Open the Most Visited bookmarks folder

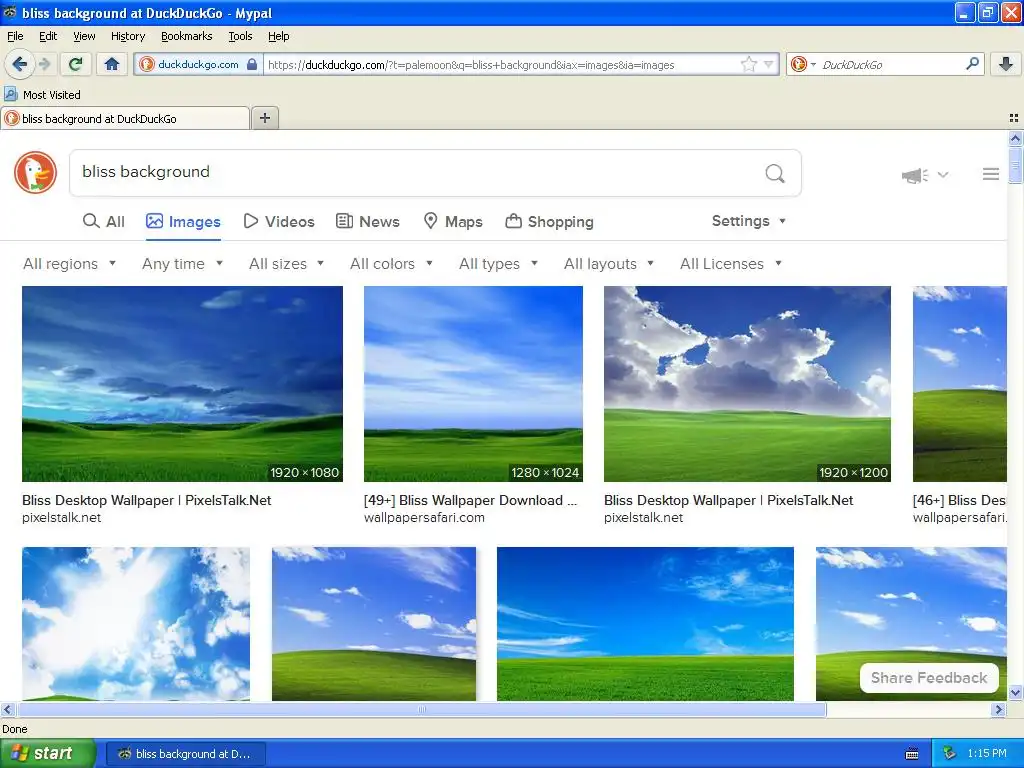43,95
